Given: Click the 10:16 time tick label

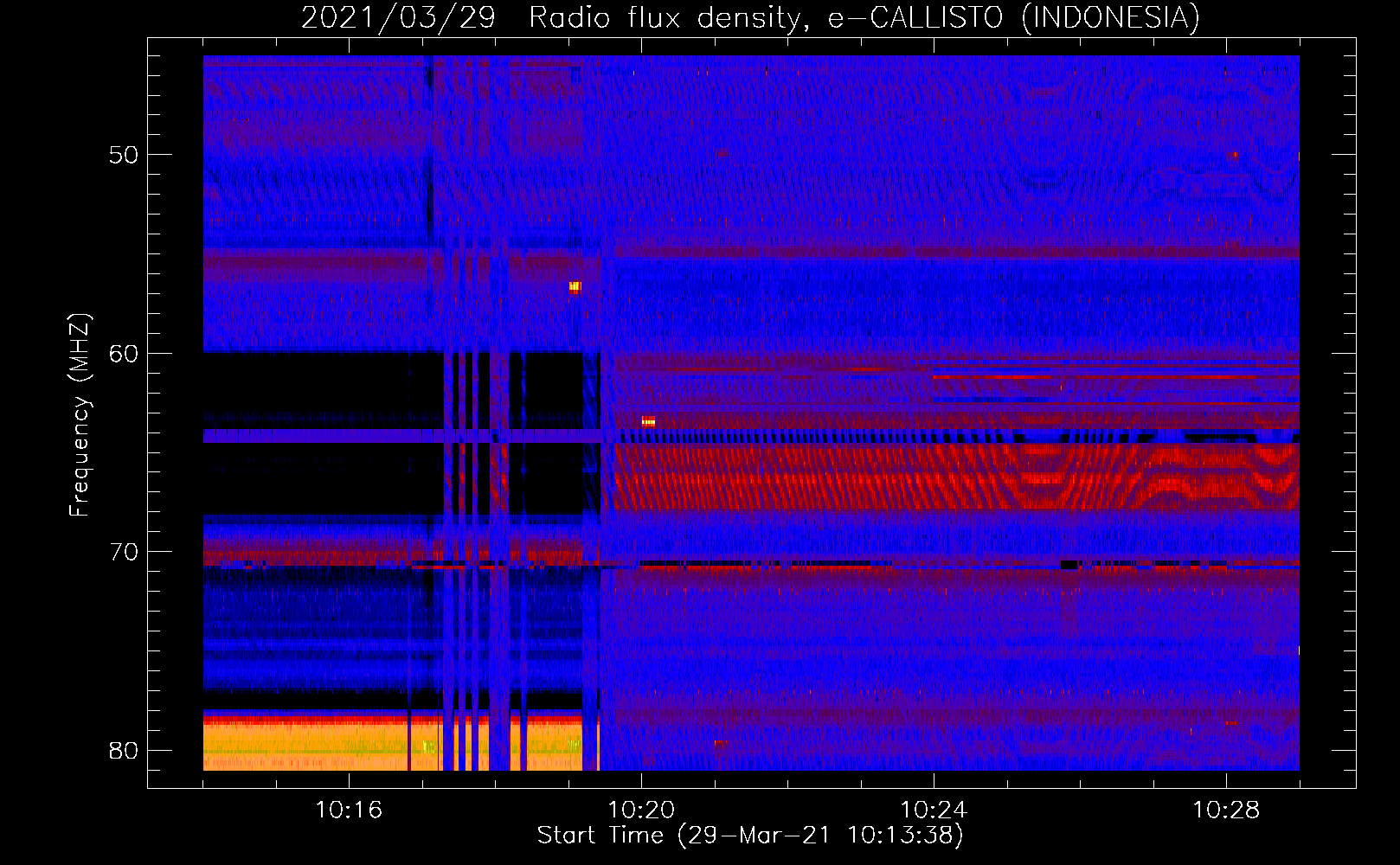Looking at the screenshot, I should (349, 811).
